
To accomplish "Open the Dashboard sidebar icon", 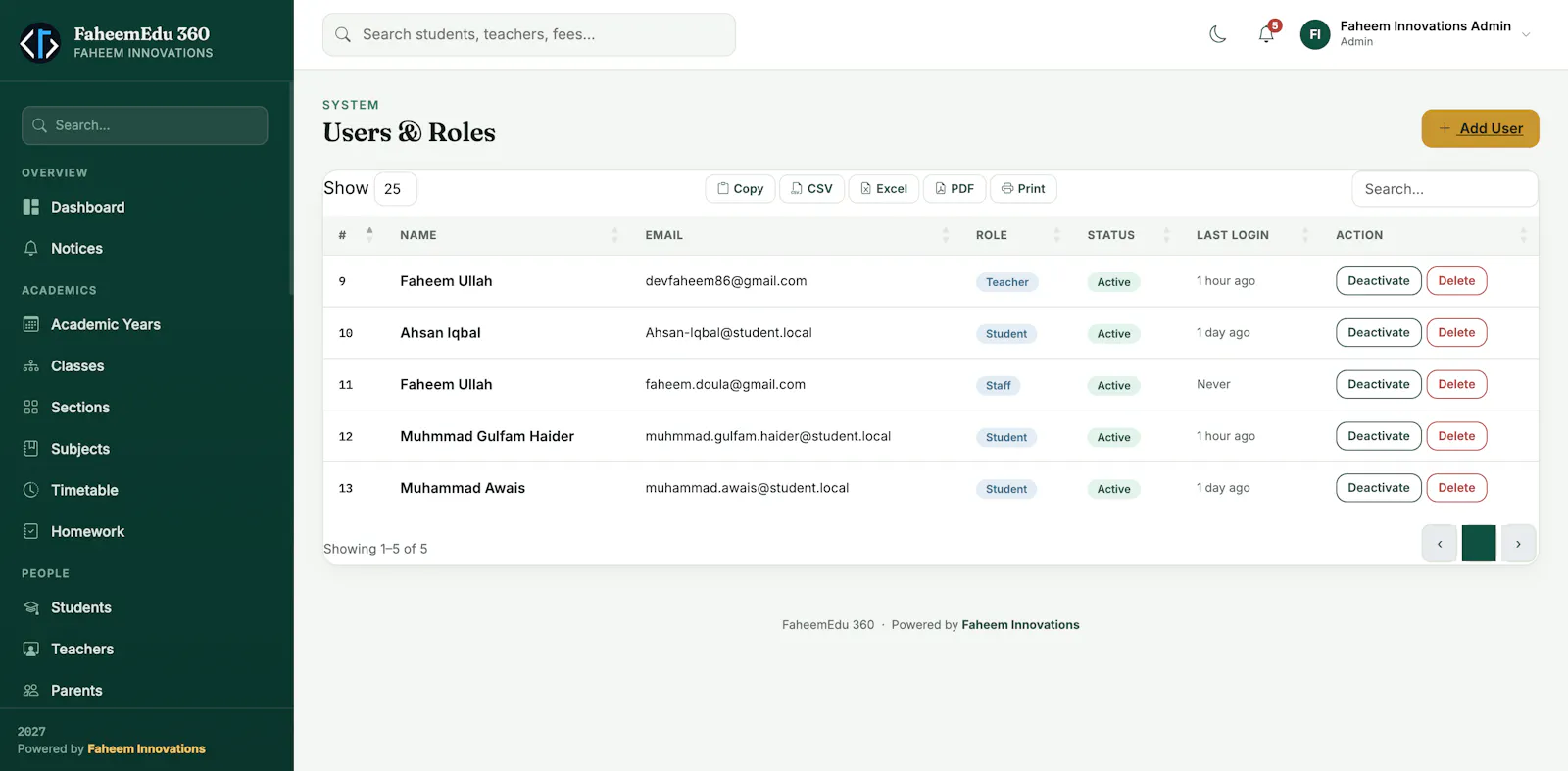I will coord(31,207).
